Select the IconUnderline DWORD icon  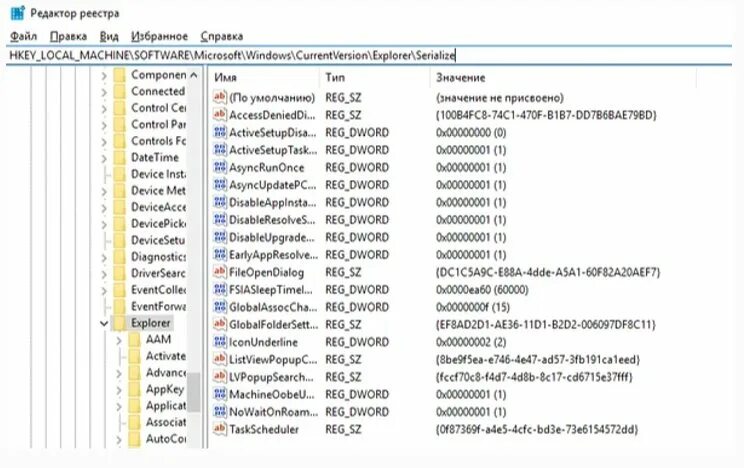220,342
